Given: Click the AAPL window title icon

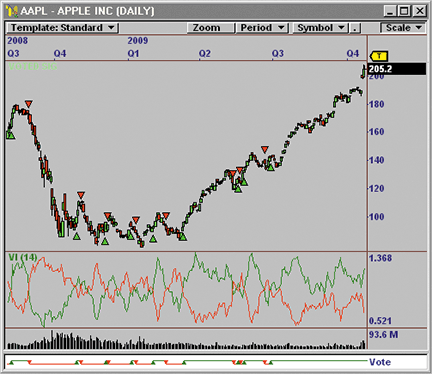Looking at the screenshot, I should pyautogui.click(x=12, y=11).
